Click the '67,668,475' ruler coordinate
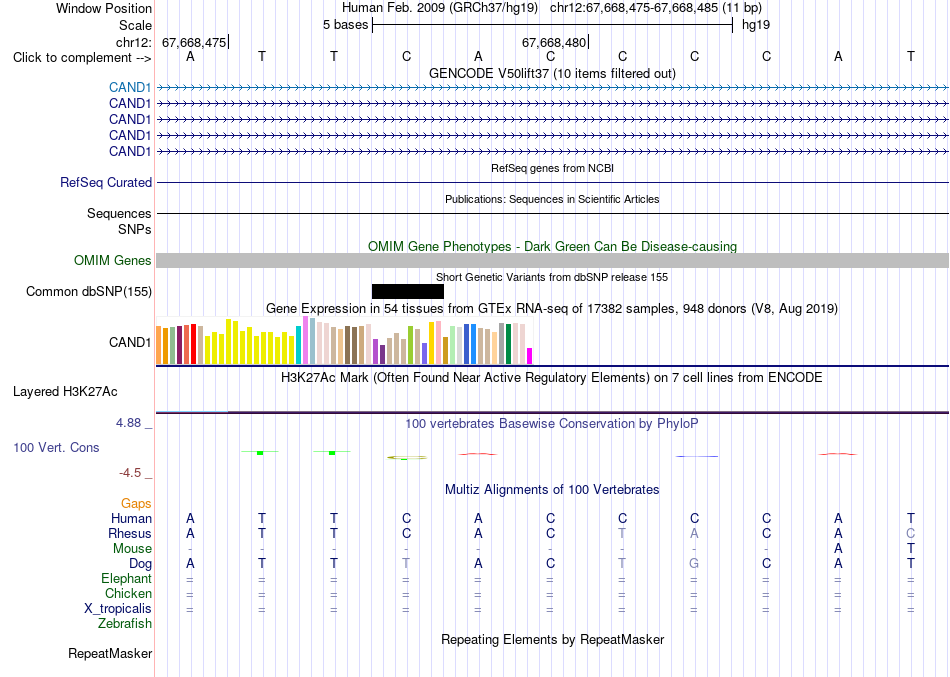This screenshot has width=950, height=677. (194, 42)
